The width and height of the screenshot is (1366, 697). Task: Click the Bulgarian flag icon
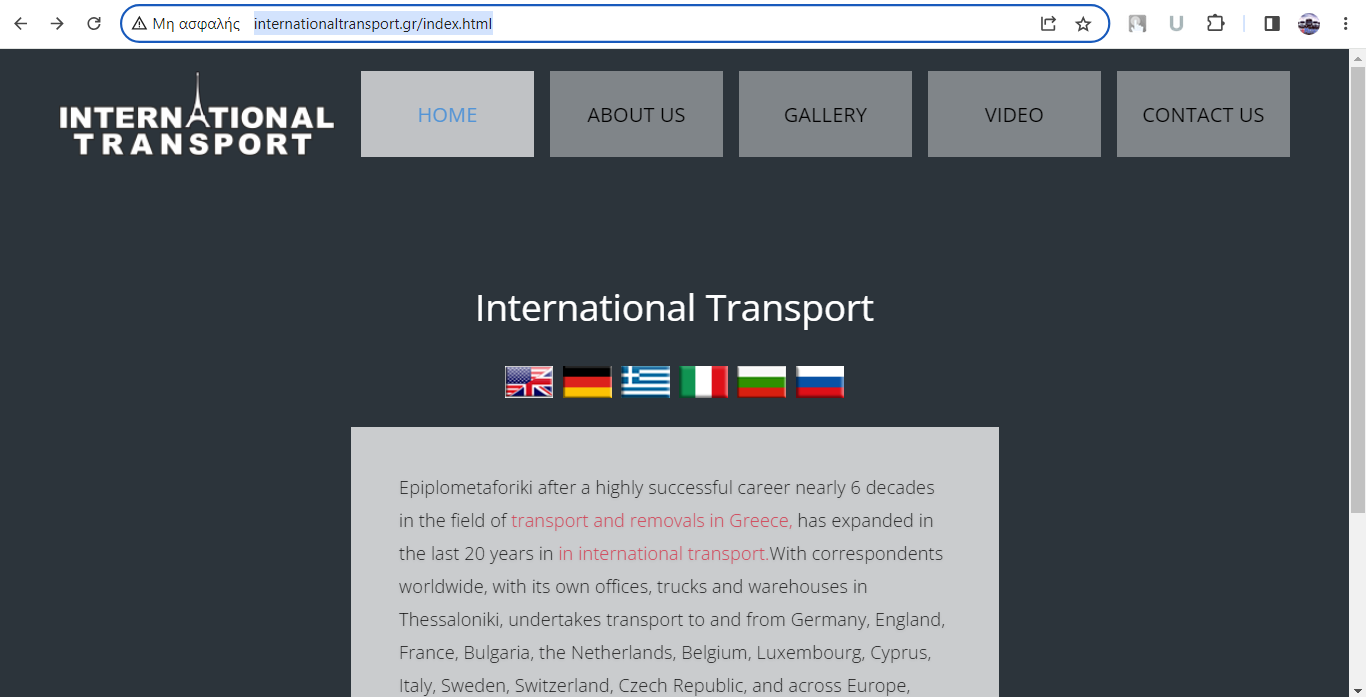click(762, 382)
